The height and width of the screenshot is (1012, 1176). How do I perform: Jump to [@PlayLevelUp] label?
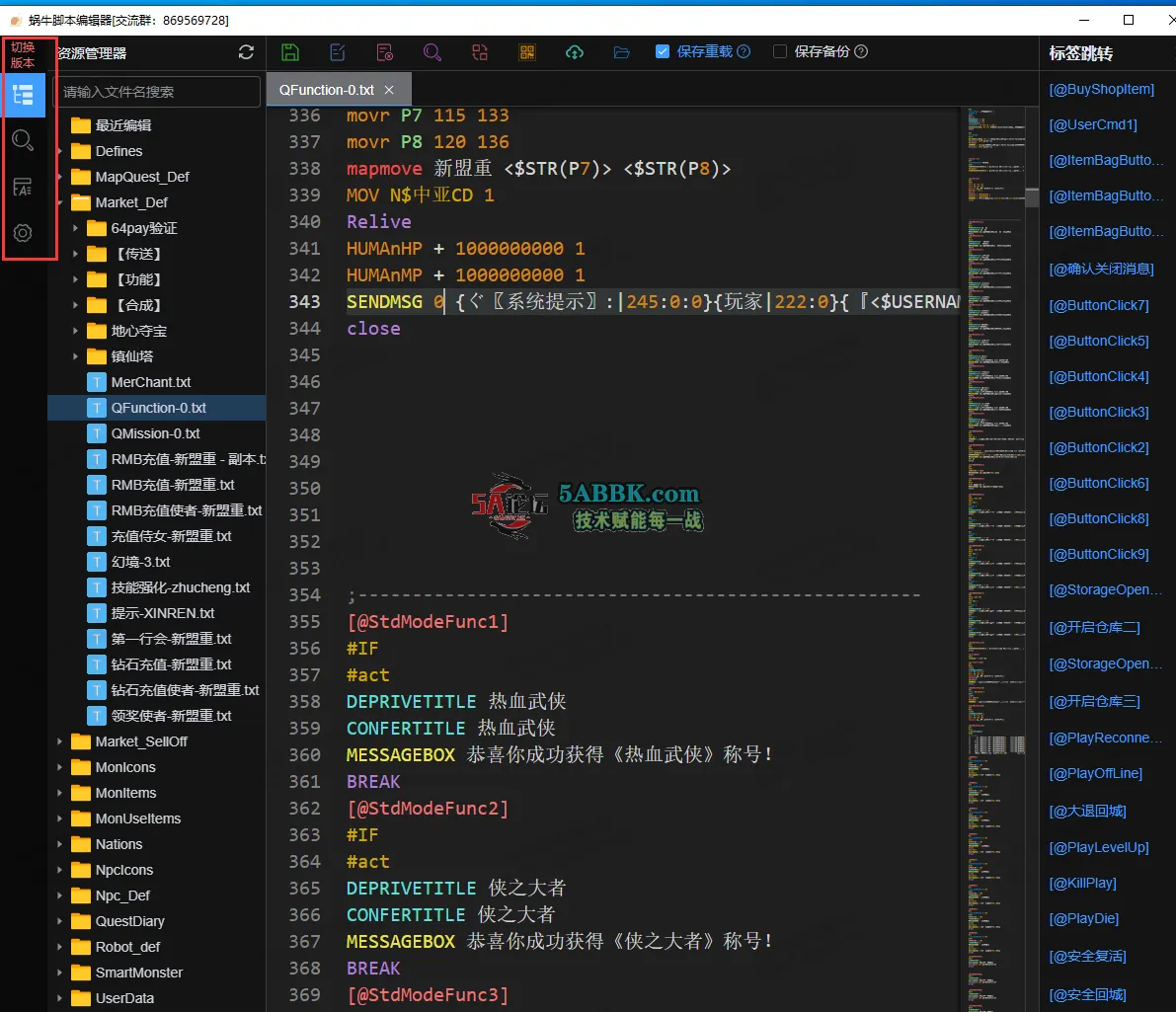[1099, 847]
